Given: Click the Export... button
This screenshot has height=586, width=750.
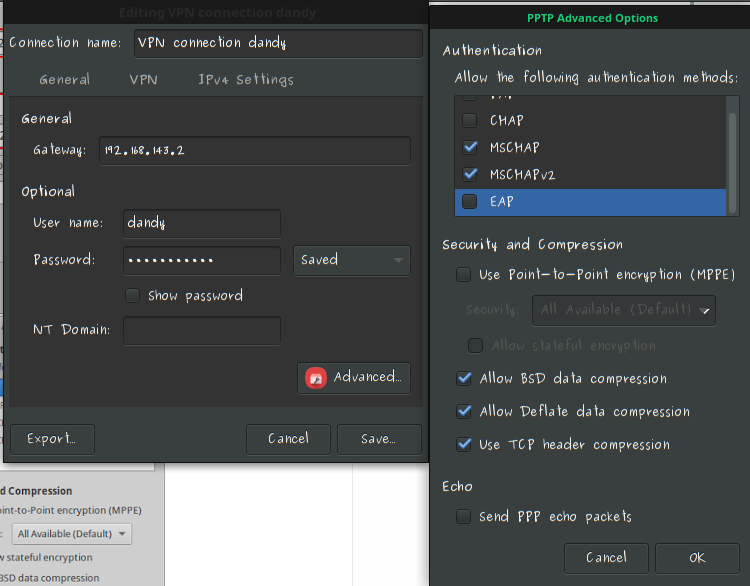Looking at the screenshot, I should [52, 439].
